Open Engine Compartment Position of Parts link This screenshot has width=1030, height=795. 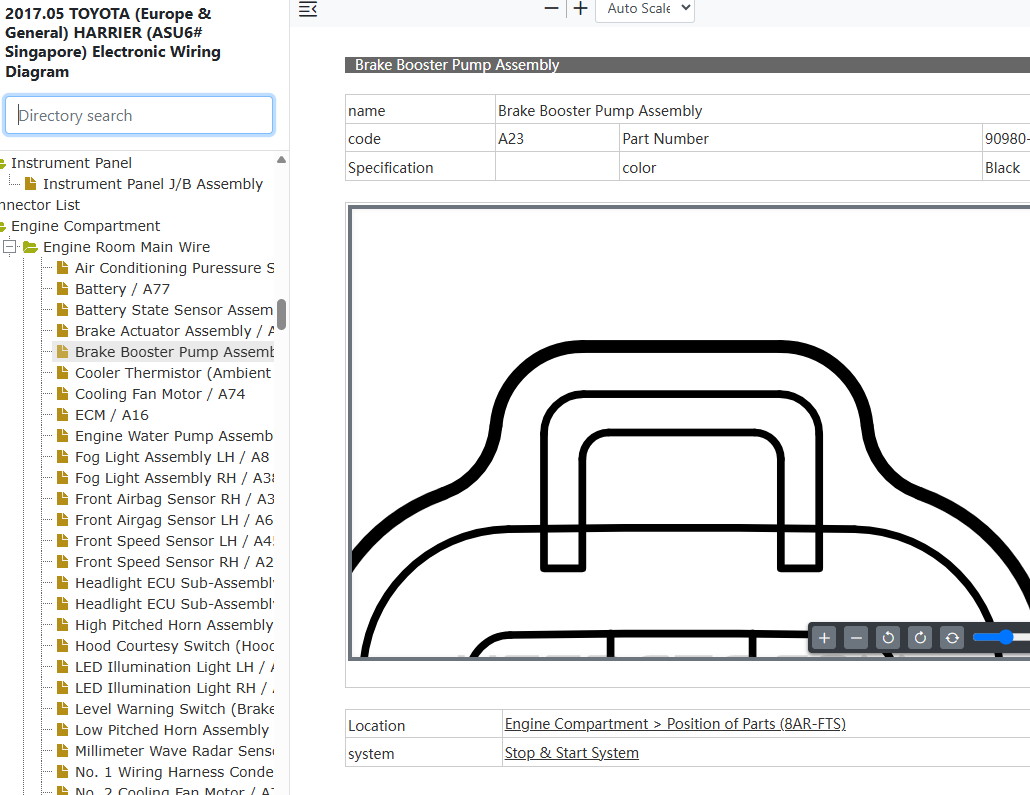click(x=675, y=724)
